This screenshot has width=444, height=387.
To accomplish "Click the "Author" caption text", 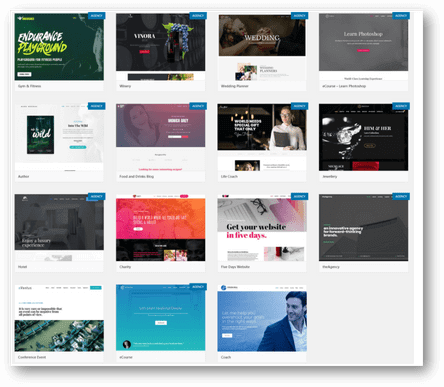I will point(23,176).
